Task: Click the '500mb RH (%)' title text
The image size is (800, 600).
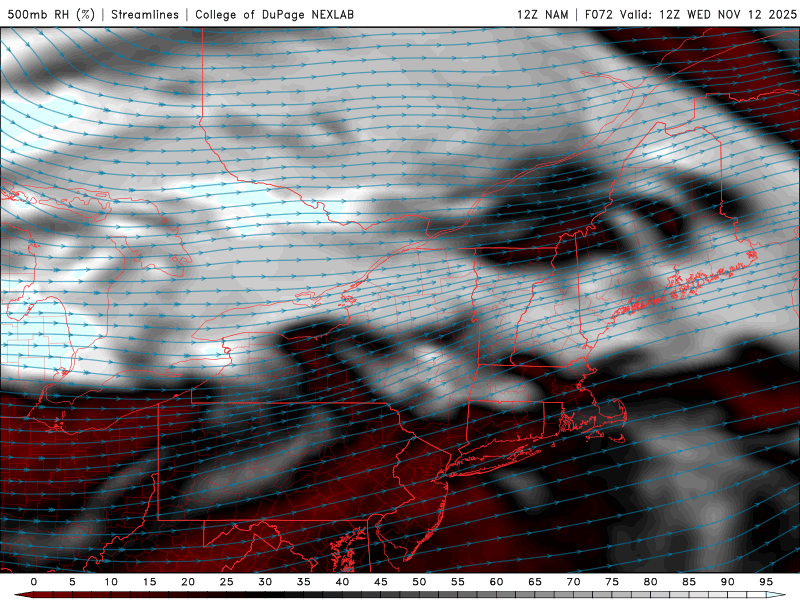Action: point(52,14)
